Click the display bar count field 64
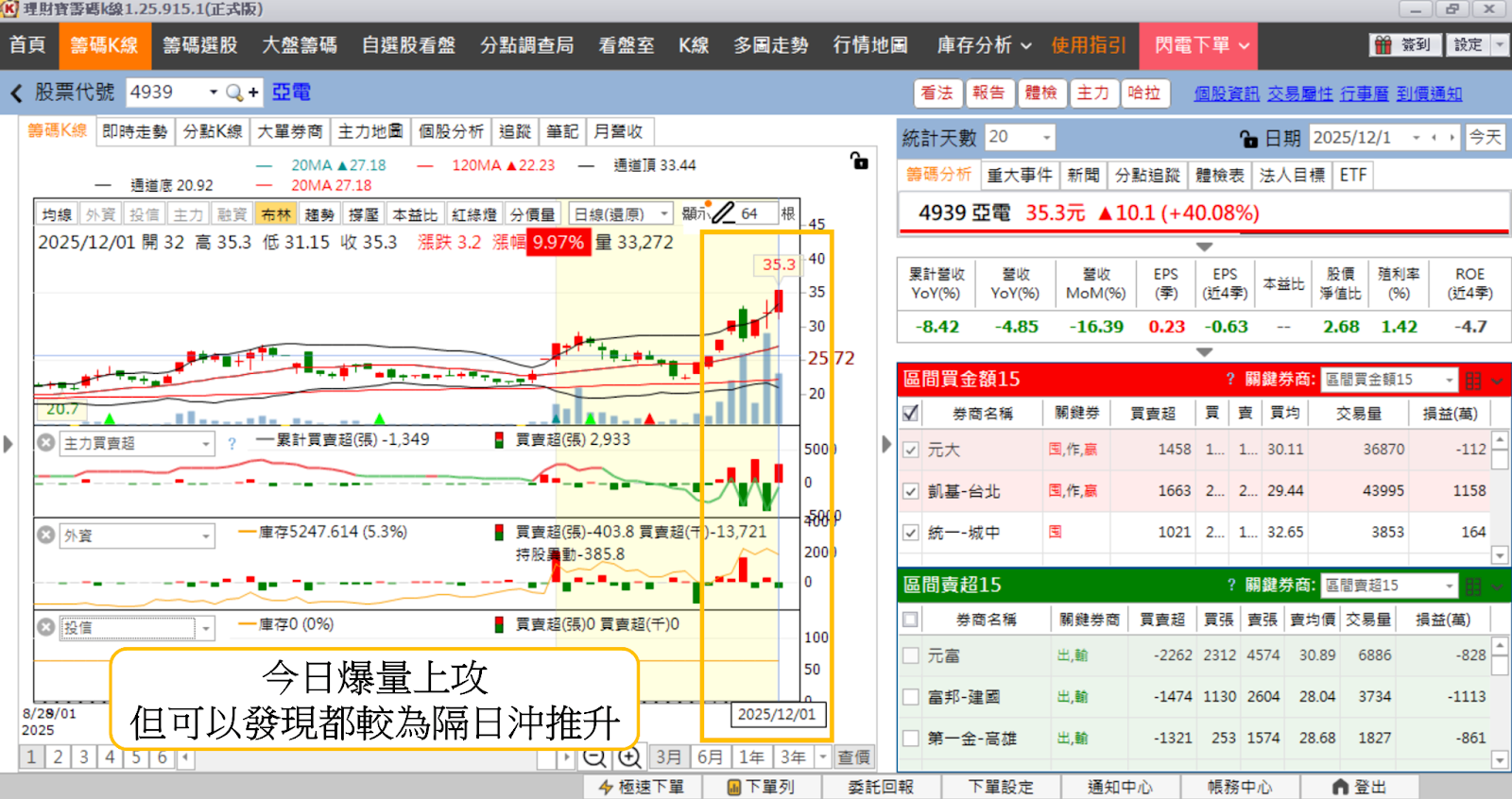1512x799 pixels. [755, 214]
